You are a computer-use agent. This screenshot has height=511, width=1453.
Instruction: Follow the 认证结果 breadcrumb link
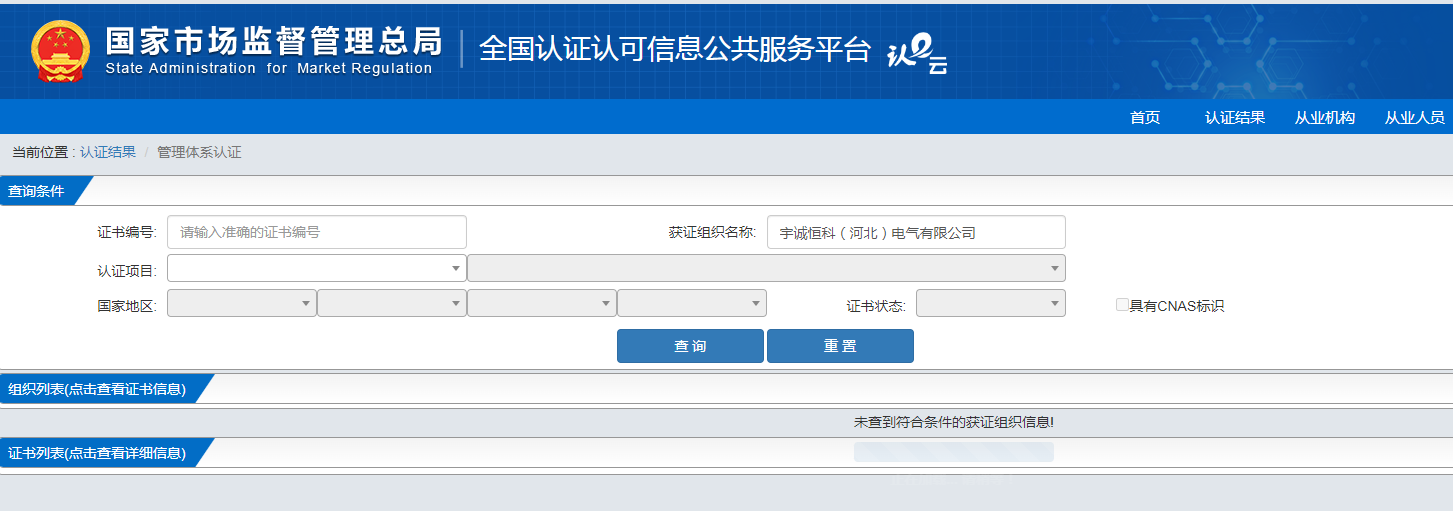[x=108, y=152]
